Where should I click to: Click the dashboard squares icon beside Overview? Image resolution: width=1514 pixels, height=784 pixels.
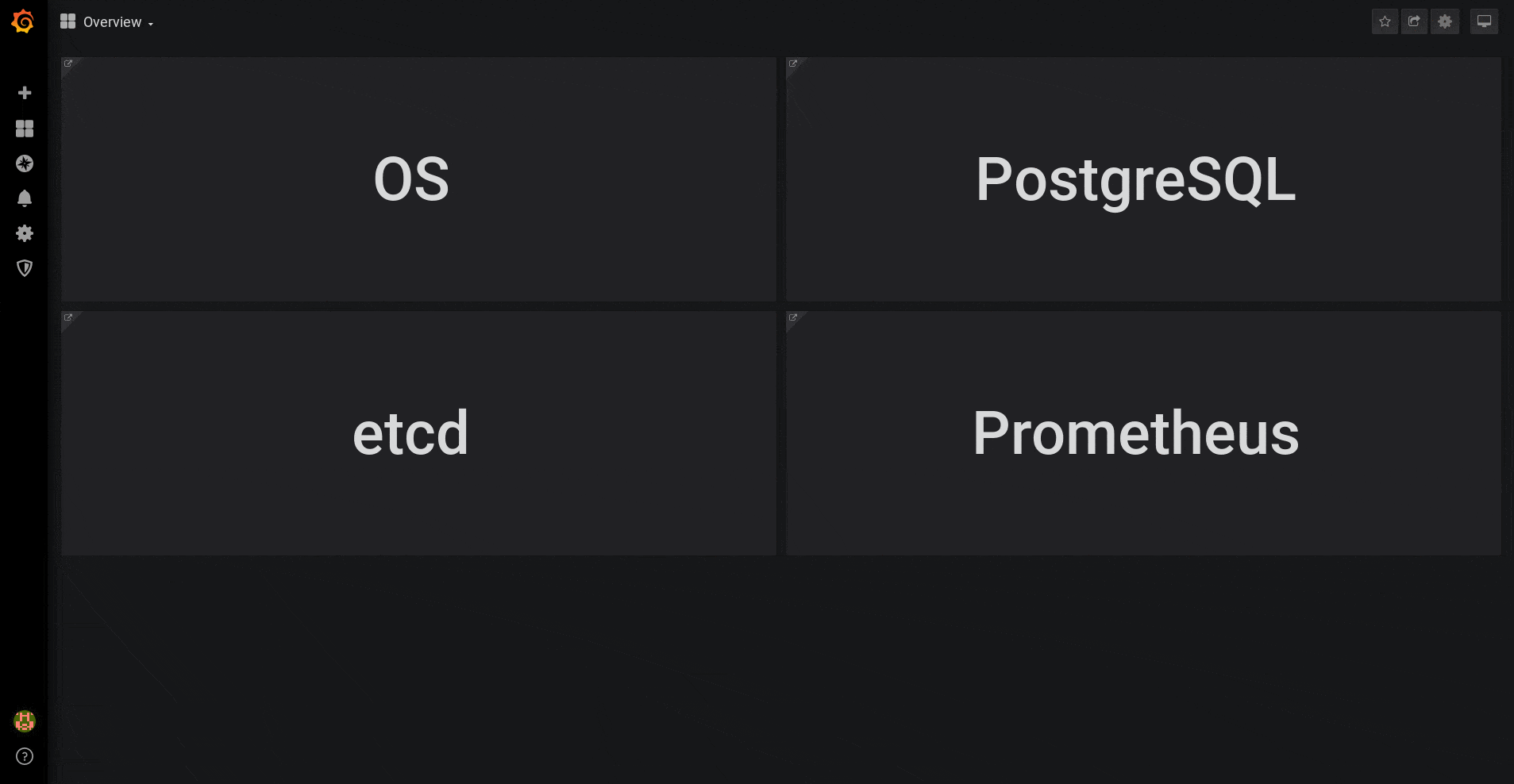click(67, 21)
